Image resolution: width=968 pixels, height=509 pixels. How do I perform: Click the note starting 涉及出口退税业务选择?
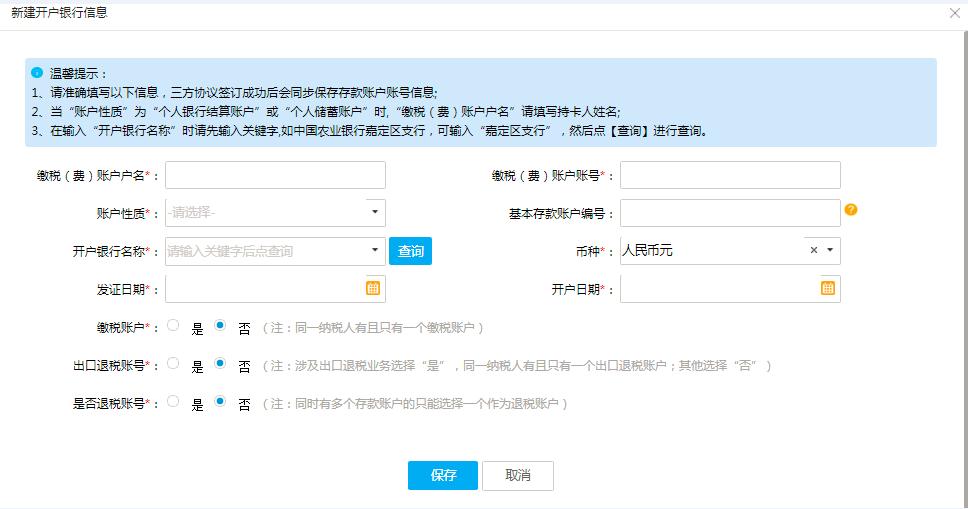click(517, 366)
